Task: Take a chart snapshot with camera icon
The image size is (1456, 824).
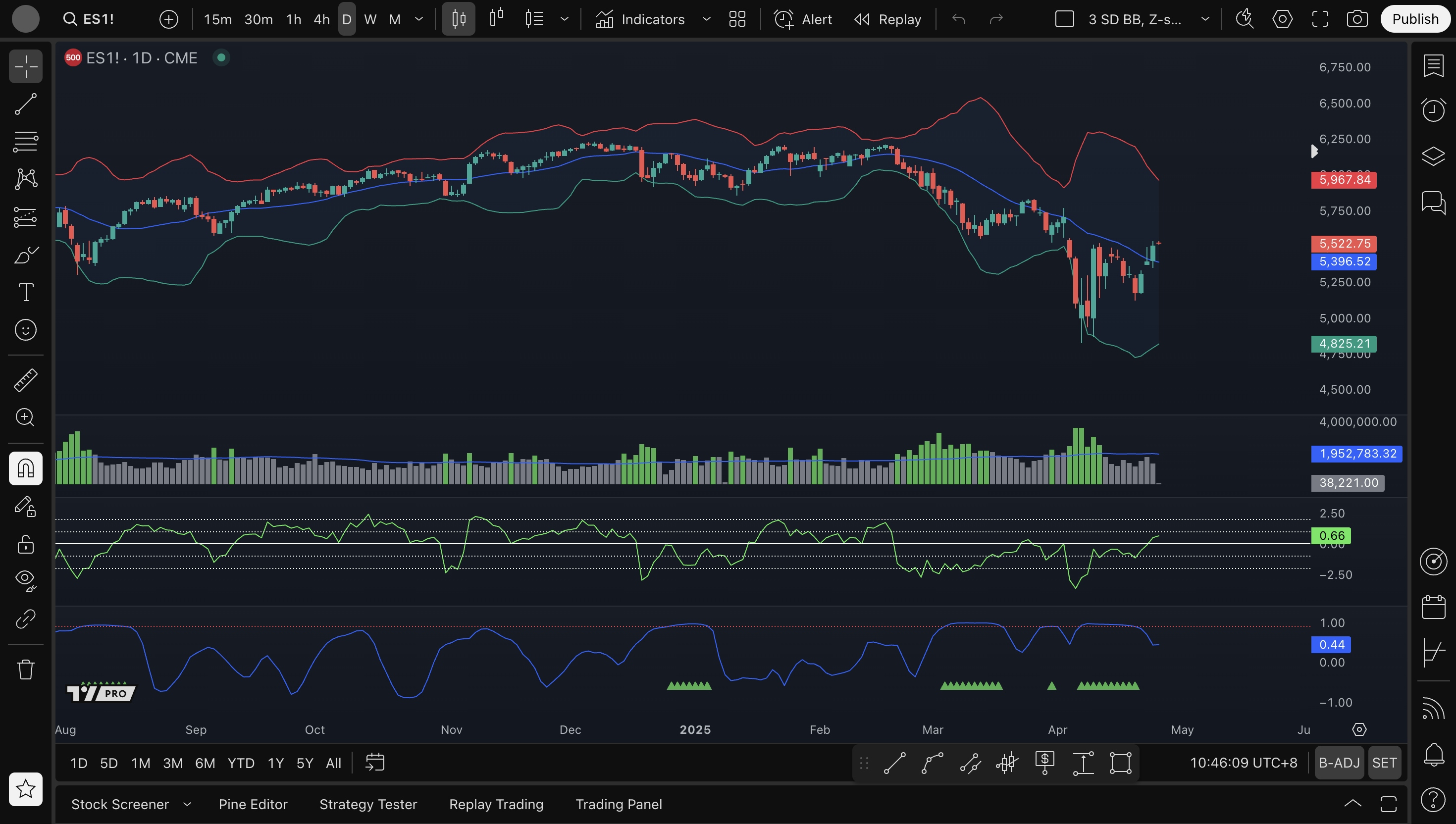Action: click(x=1357, y=19)
